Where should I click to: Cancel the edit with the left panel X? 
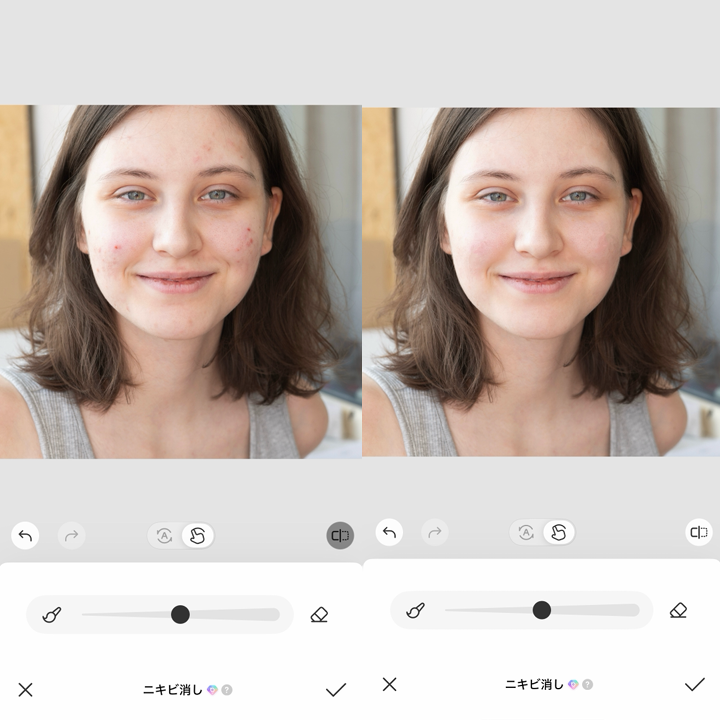[26, 690]
